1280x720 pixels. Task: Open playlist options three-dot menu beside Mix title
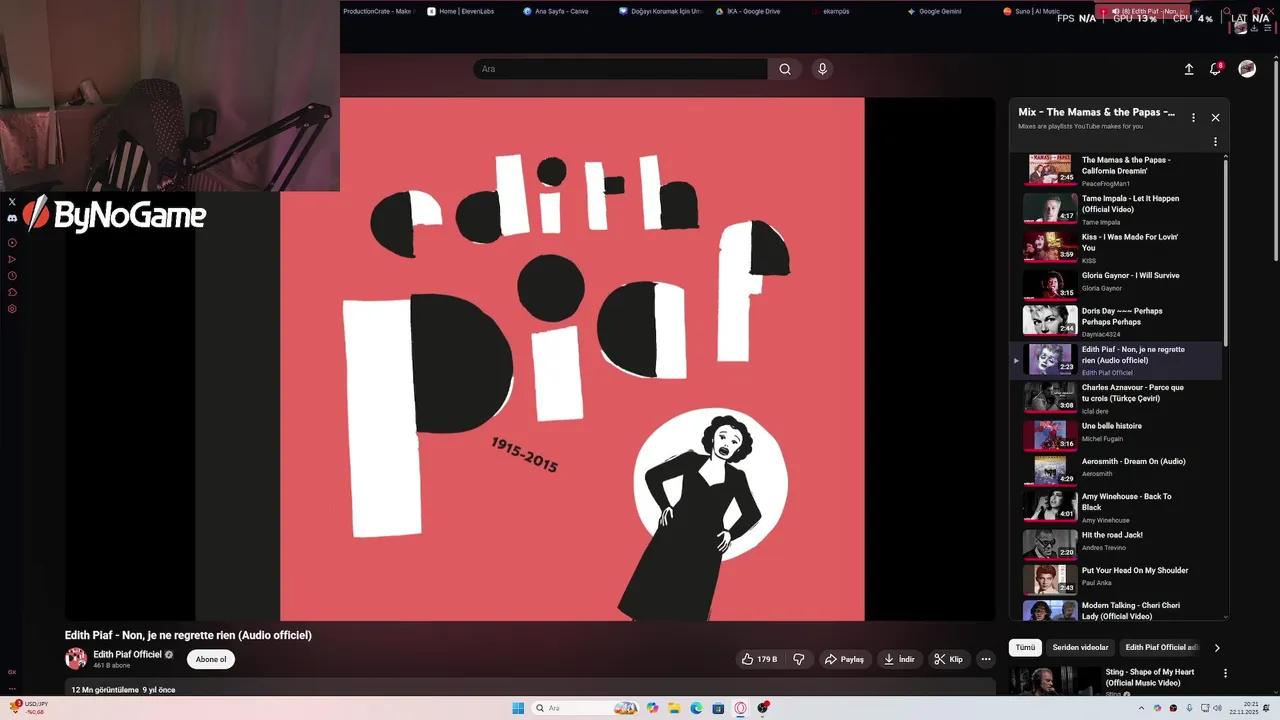(x=1193, y=118)
